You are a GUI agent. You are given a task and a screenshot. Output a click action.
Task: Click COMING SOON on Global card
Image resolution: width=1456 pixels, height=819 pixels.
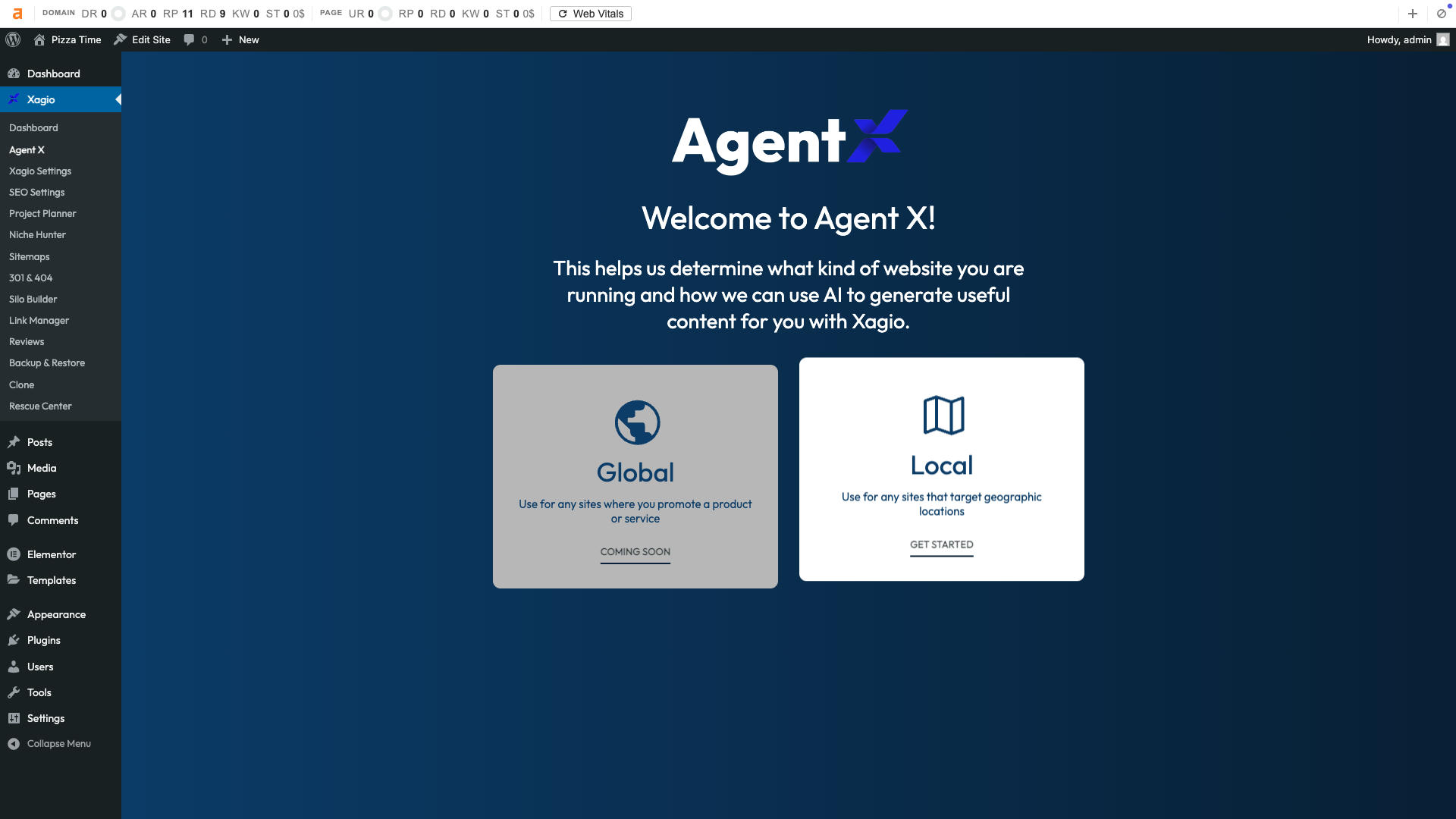point(635,552)
